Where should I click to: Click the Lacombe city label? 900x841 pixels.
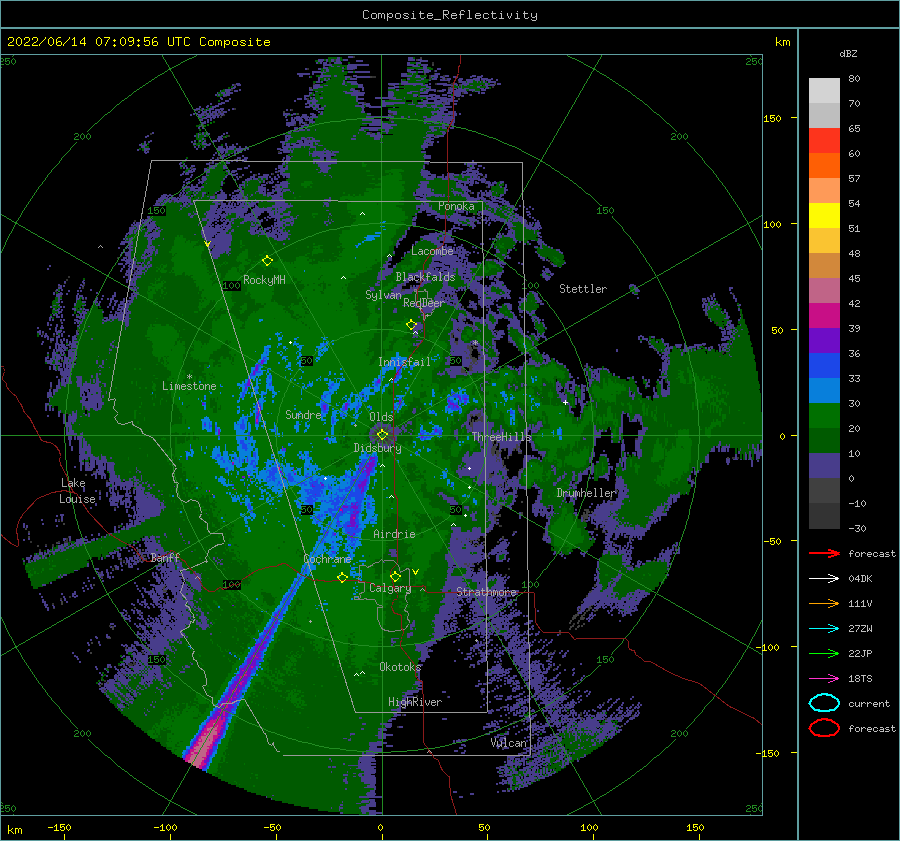coord(432,251)
